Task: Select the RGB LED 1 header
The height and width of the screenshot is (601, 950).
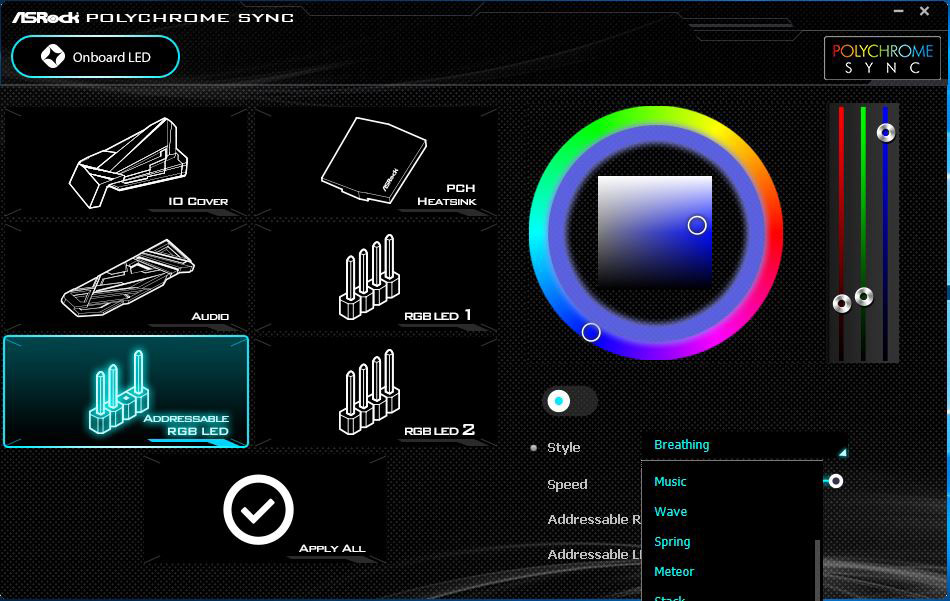Action: (376, 276)
